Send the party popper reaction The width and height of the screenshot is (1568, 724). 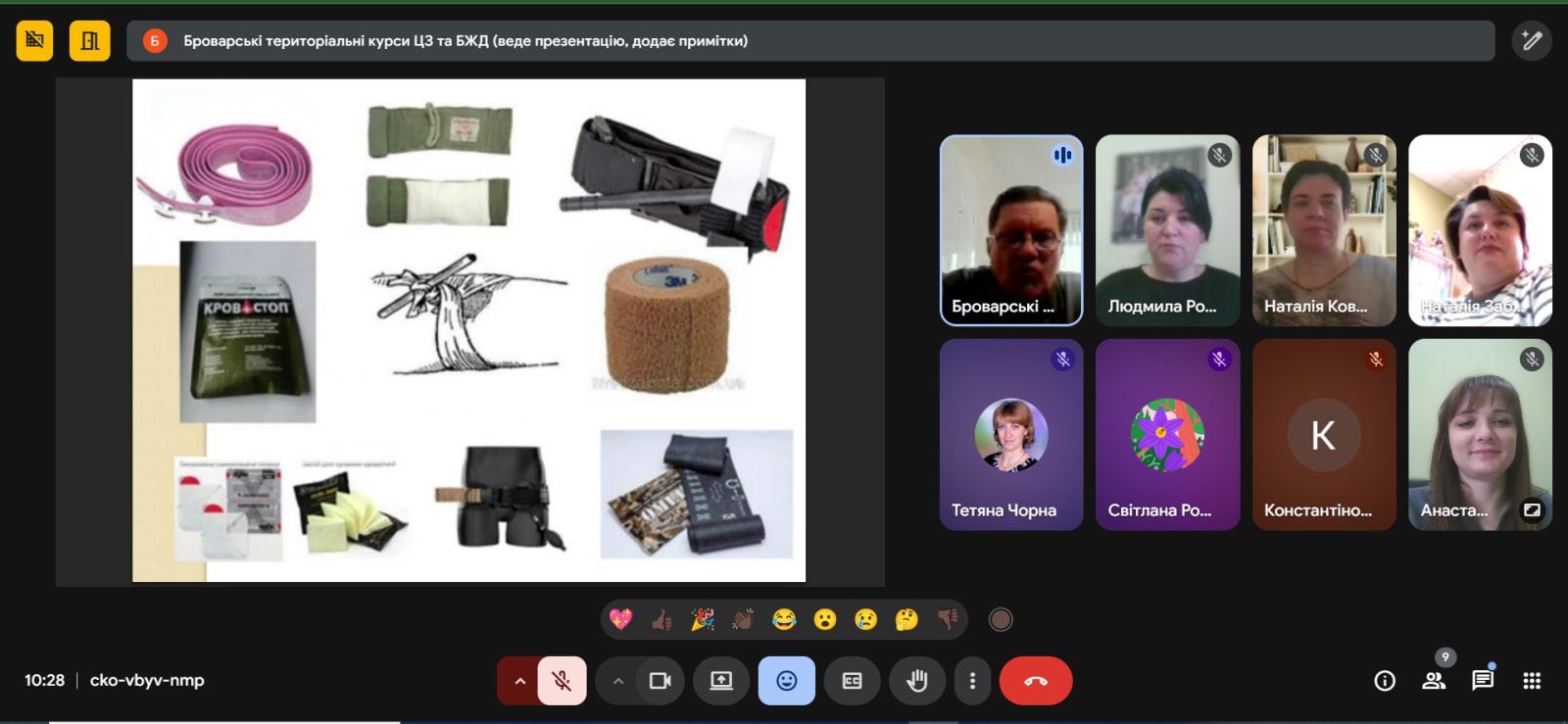[x=703, y=619]
